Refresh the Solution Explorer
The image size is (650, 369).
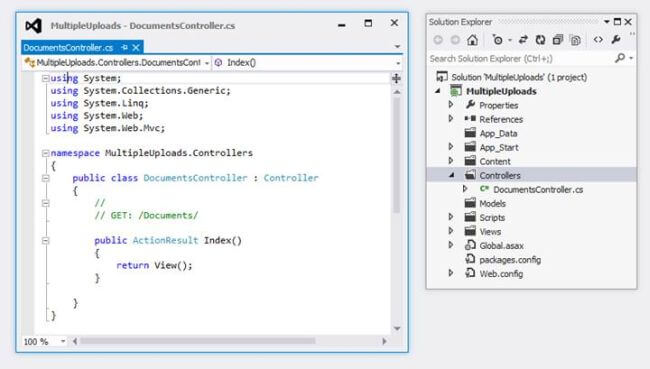coord(540,40)
